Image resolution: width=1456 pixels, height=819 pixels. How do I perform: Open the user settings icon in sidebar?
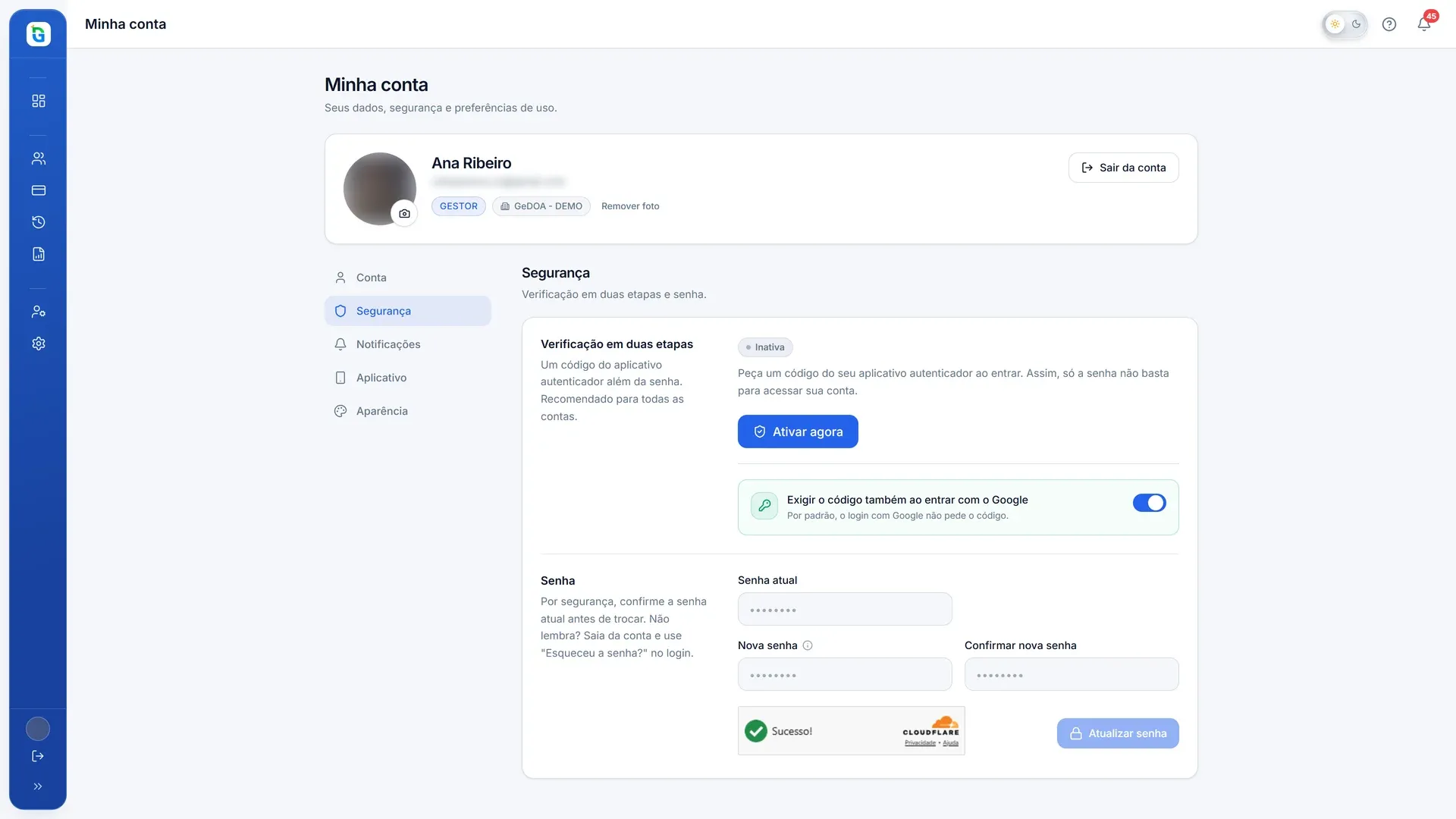[x=39, y=312]
